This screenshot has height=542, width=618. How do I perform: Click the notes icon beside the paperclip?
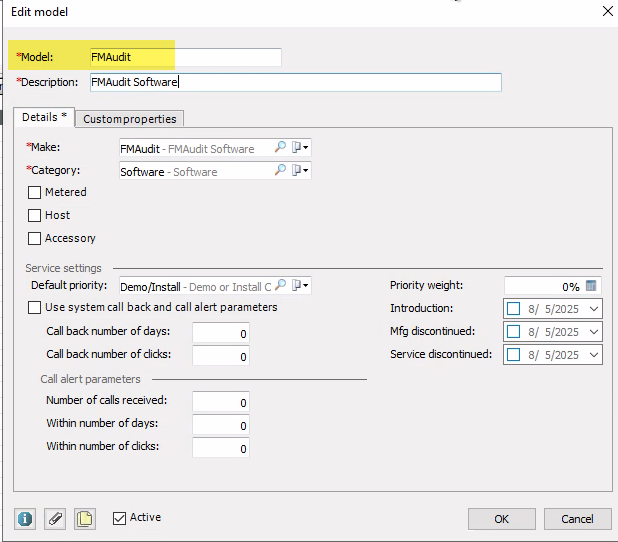coord(85,519)
